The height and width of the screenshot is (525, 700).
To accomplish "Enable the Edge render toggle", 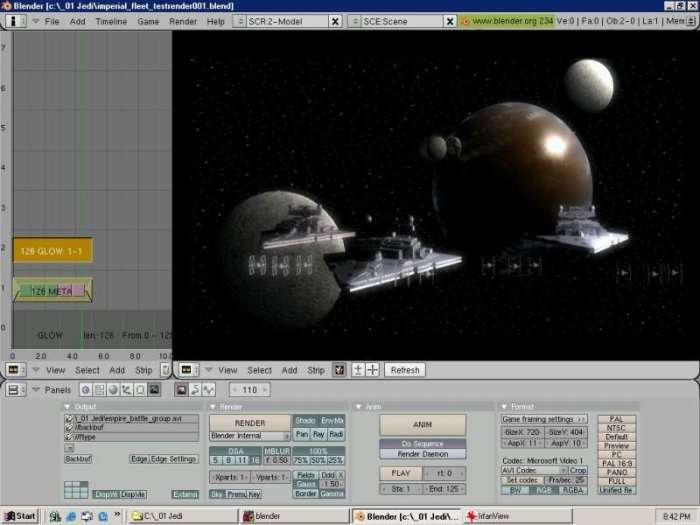I will coord(139,459).
